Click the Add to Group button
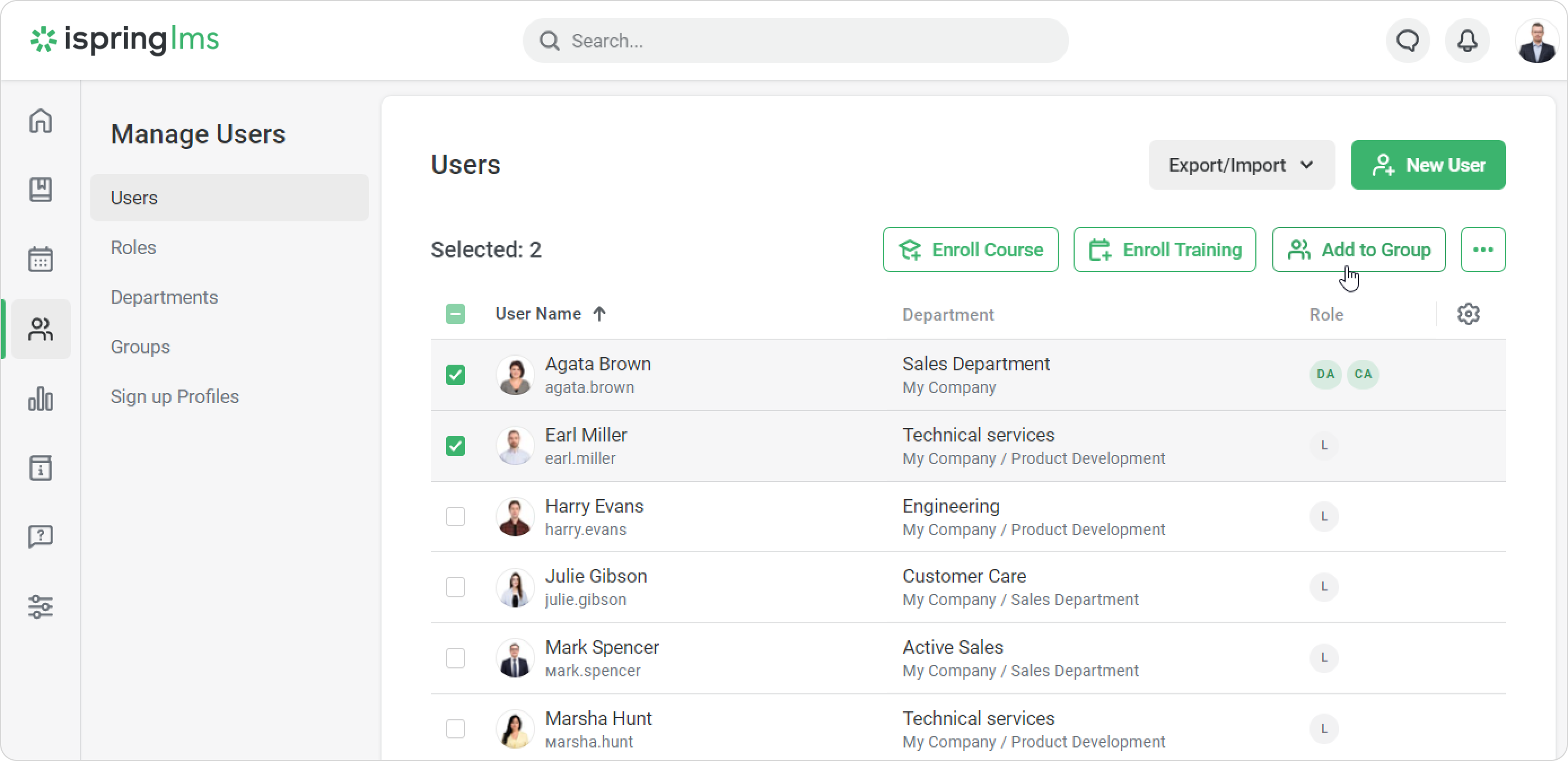This screenshot has height=761, width=1568. (1358, 250)
